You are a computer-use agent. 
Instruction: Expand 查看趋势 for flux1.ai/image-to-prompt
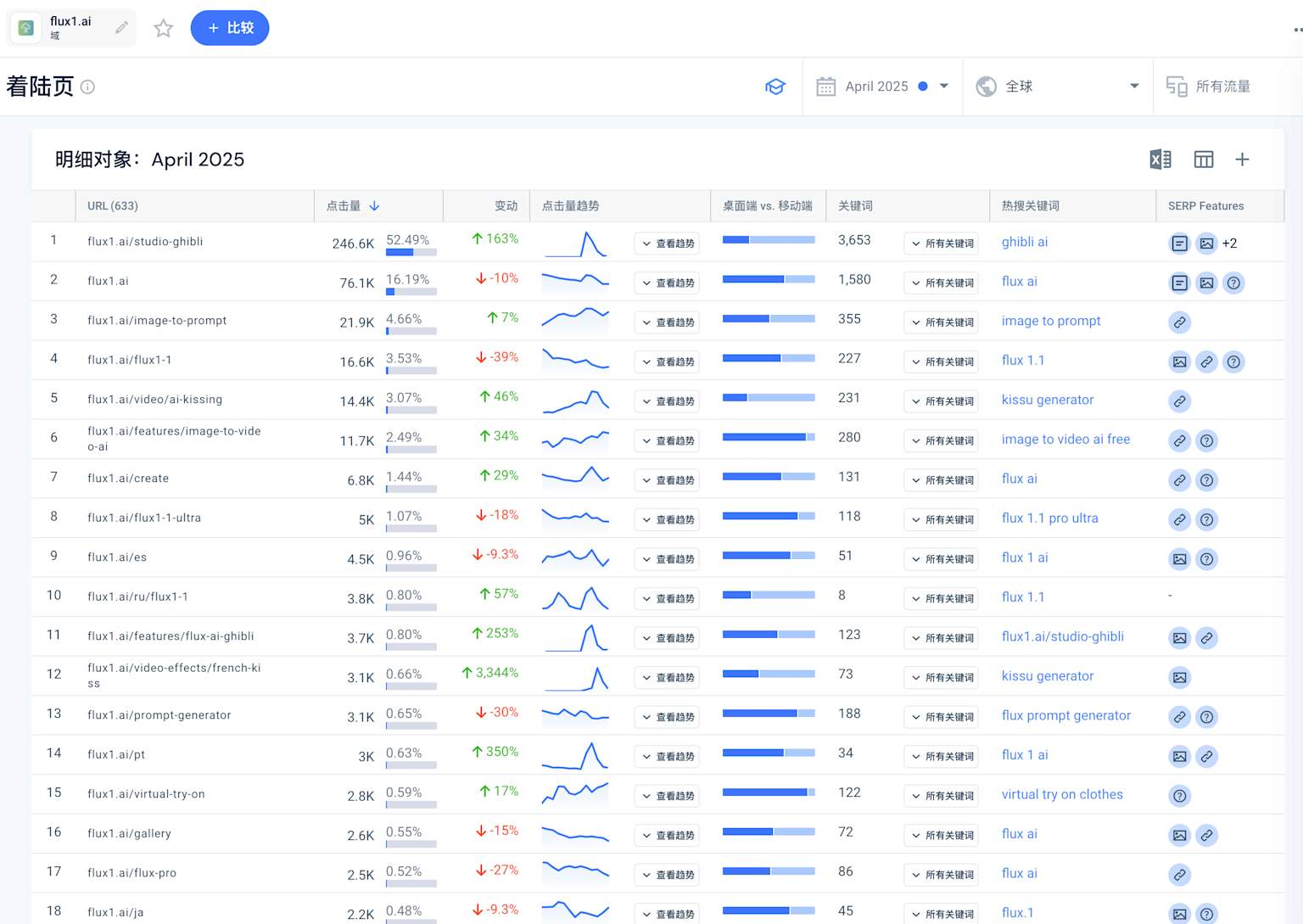point(667,322)
